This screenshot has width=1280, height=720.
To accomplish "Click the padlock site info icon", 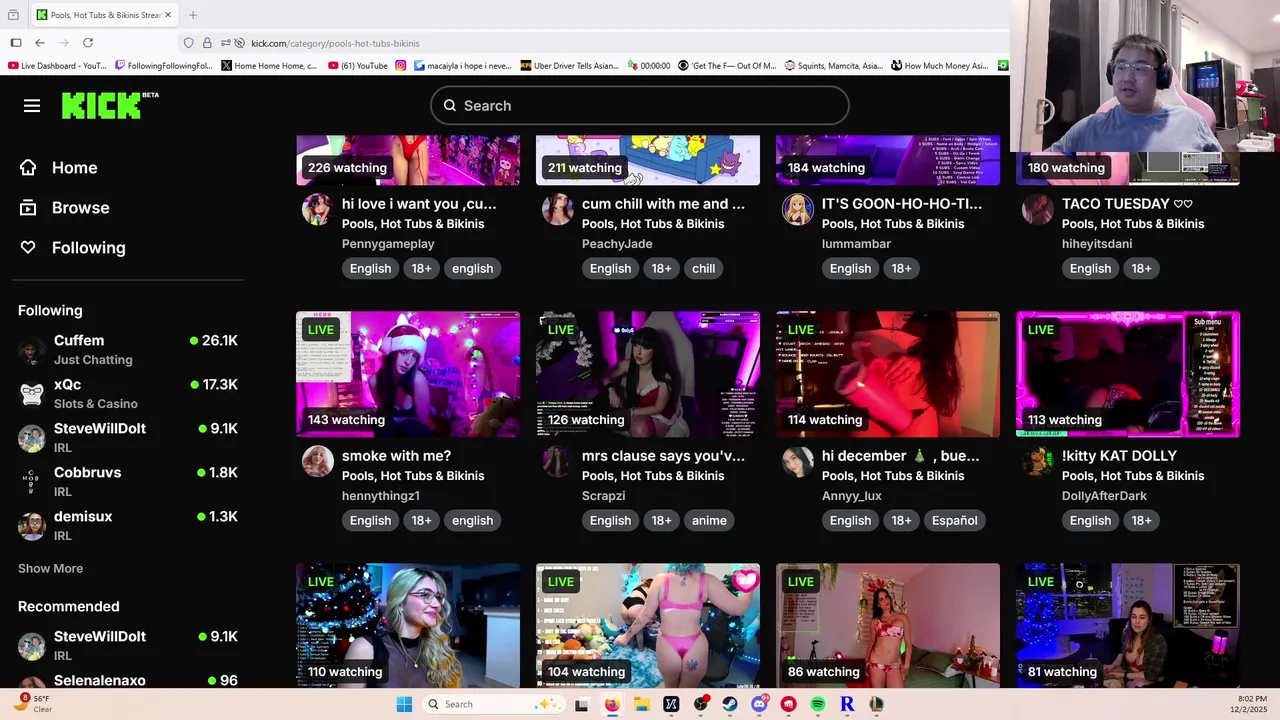I will (x=207, y=43).
